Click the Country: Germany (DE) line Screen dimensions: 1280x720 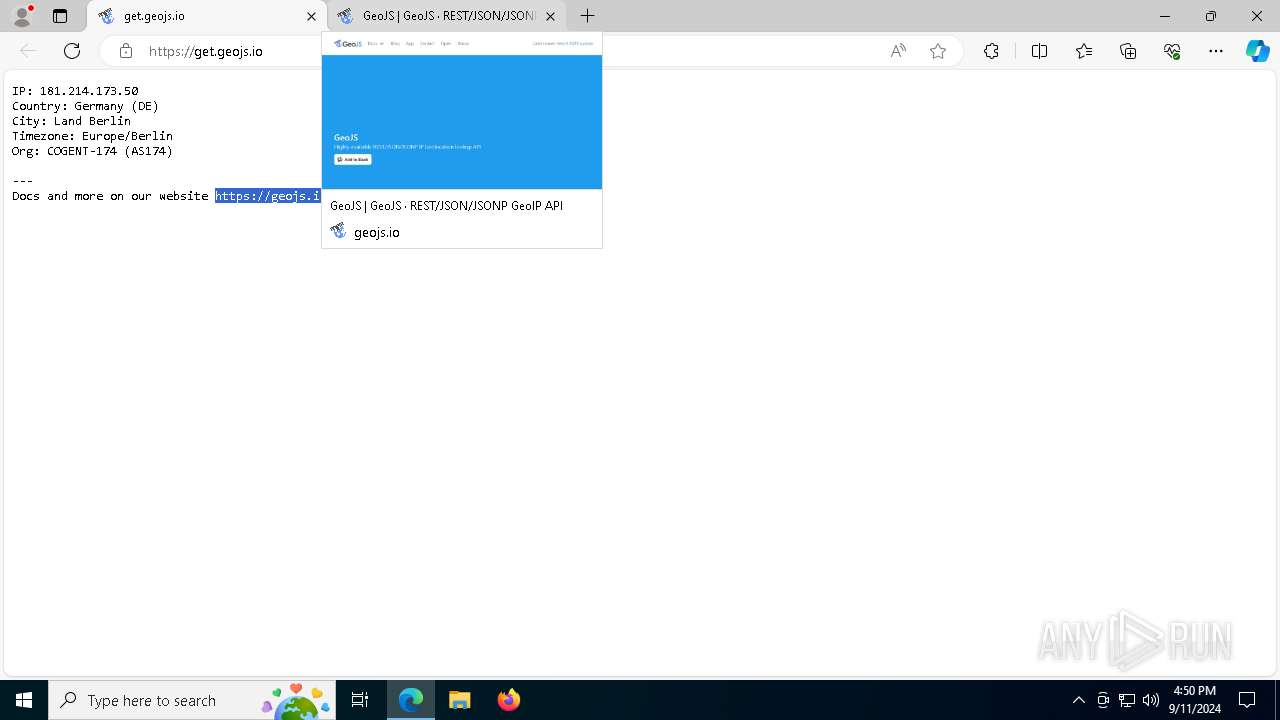tap(85, 106)
